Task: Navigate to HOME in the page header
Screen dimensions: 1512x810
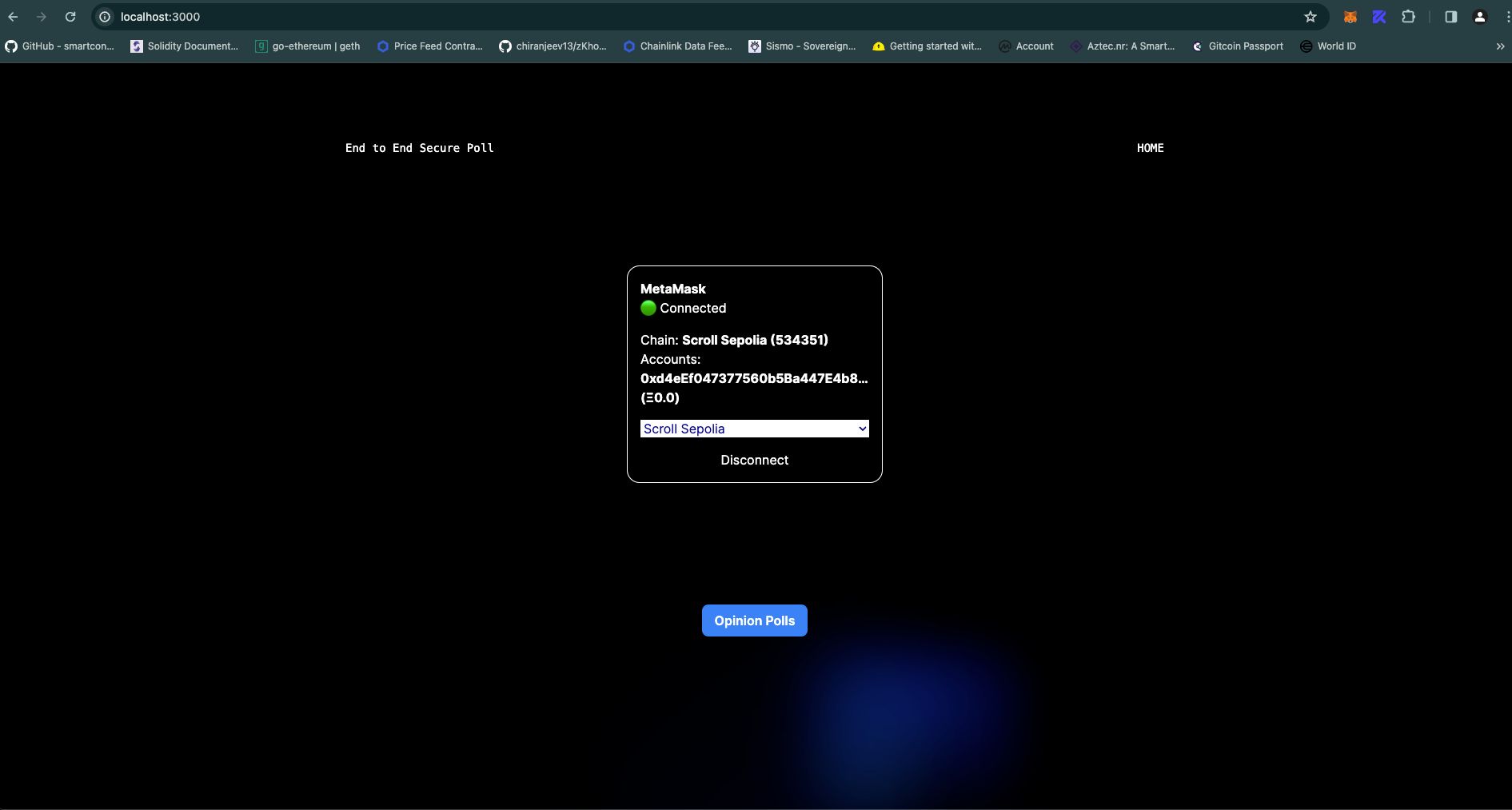Action: 1150,148
